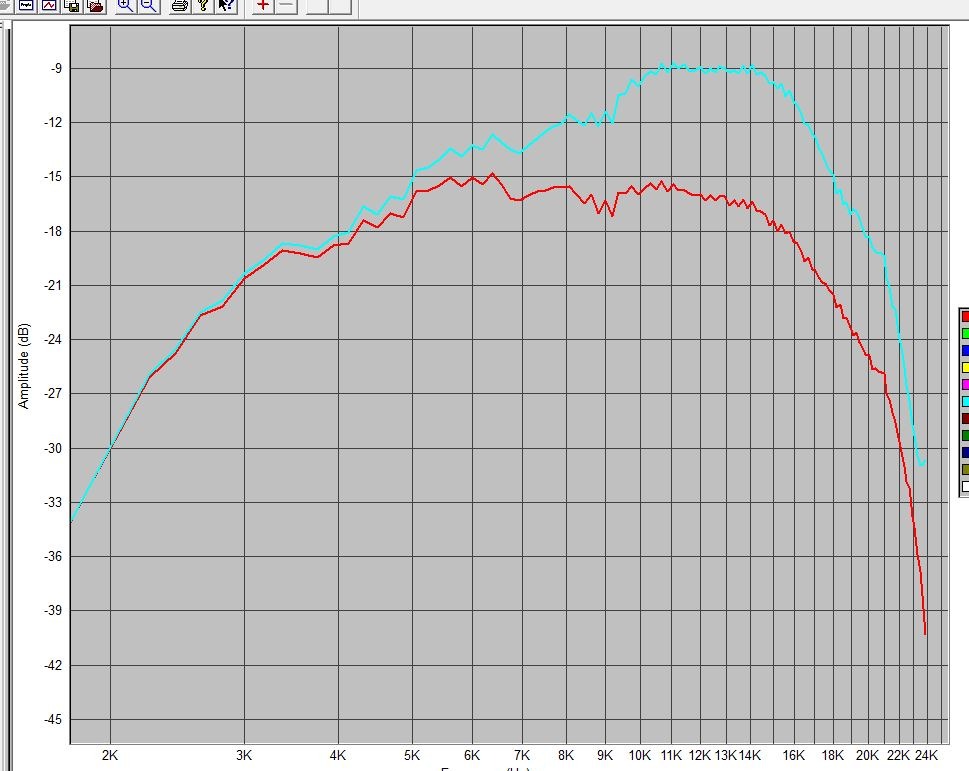Viewport: 969px width, 771px height.
Task: Click the signal/profile display icon in toolbar
Action: tap(26, 5)
